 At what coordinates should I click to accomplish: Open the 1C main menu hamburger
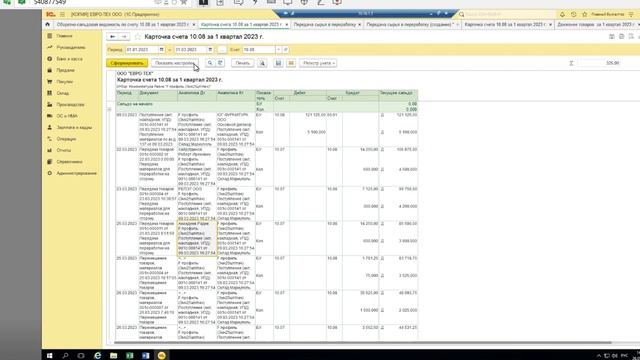pyautogui.click(x=62, y=14)
